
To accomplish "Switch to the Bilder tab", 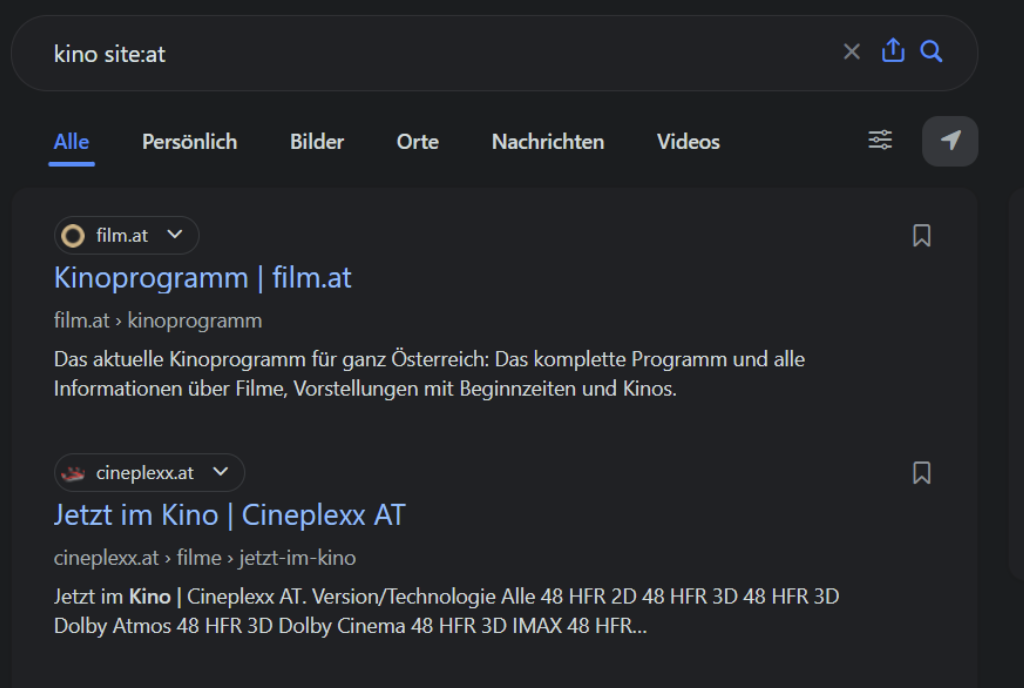I will [x=317, y=142].
